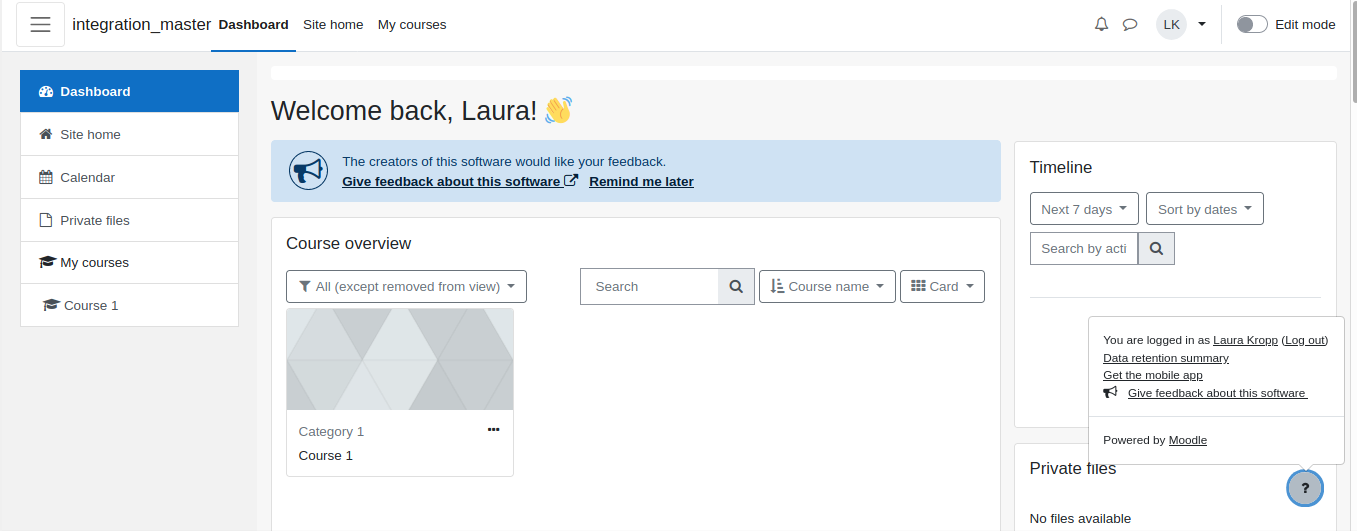Click the Search by activity field

1084,248
